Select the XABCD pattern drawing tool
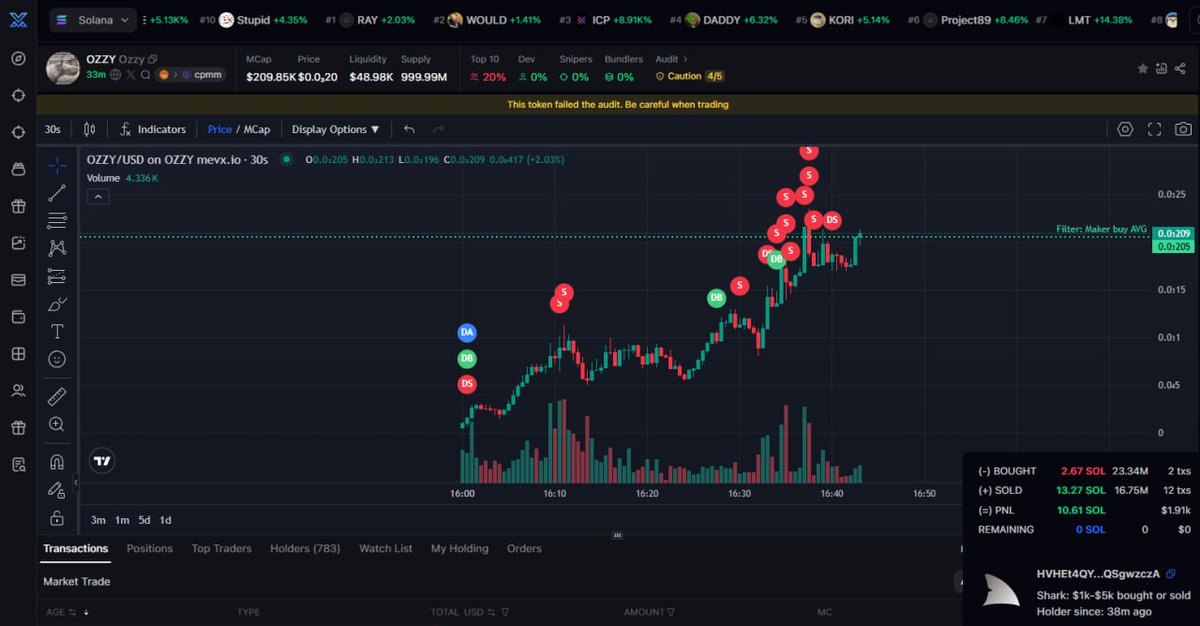Screen dimensions: 1200x626 point(57,248)
